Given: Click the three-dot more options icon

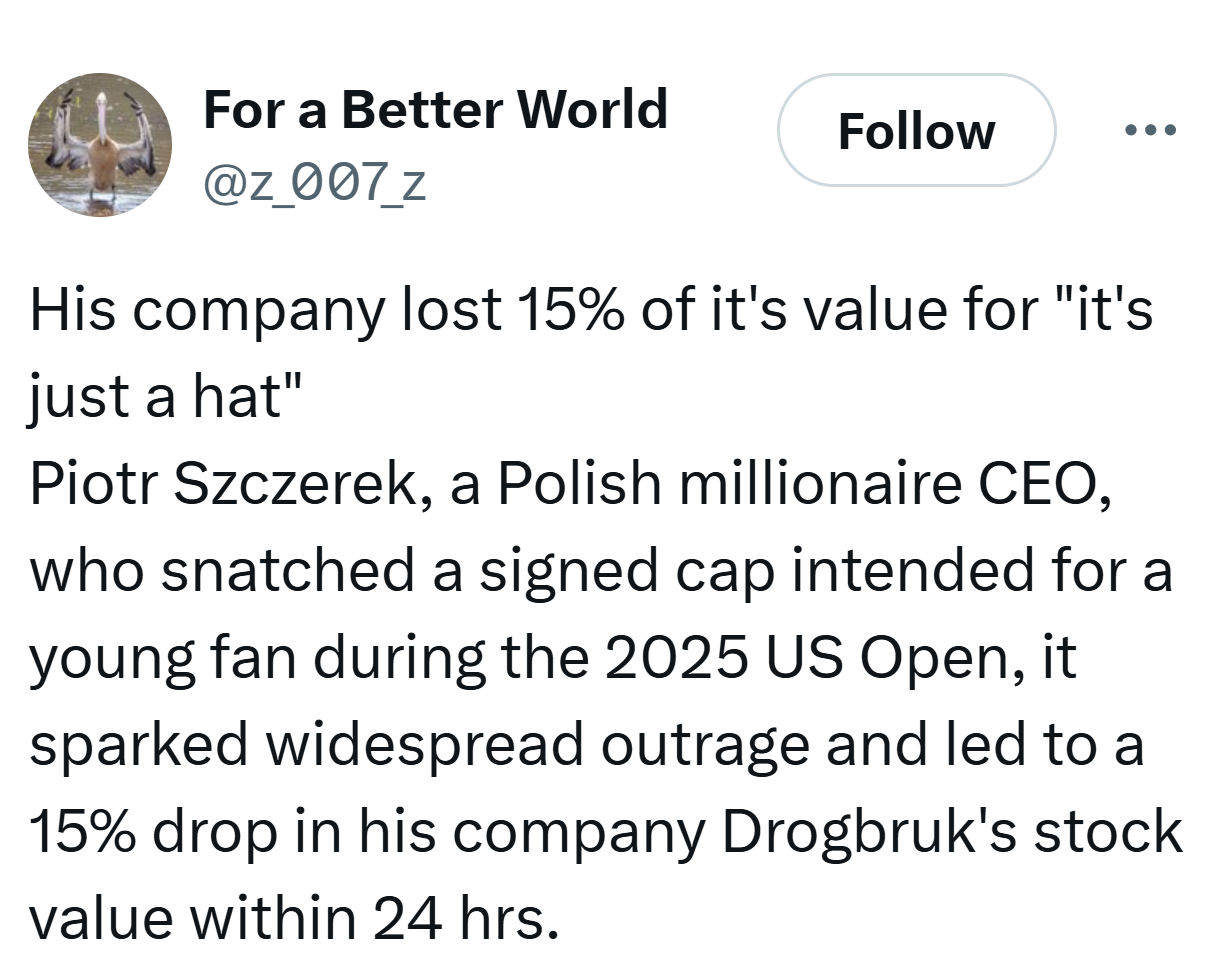Looking at the screenshot, I should (1150, 130).
